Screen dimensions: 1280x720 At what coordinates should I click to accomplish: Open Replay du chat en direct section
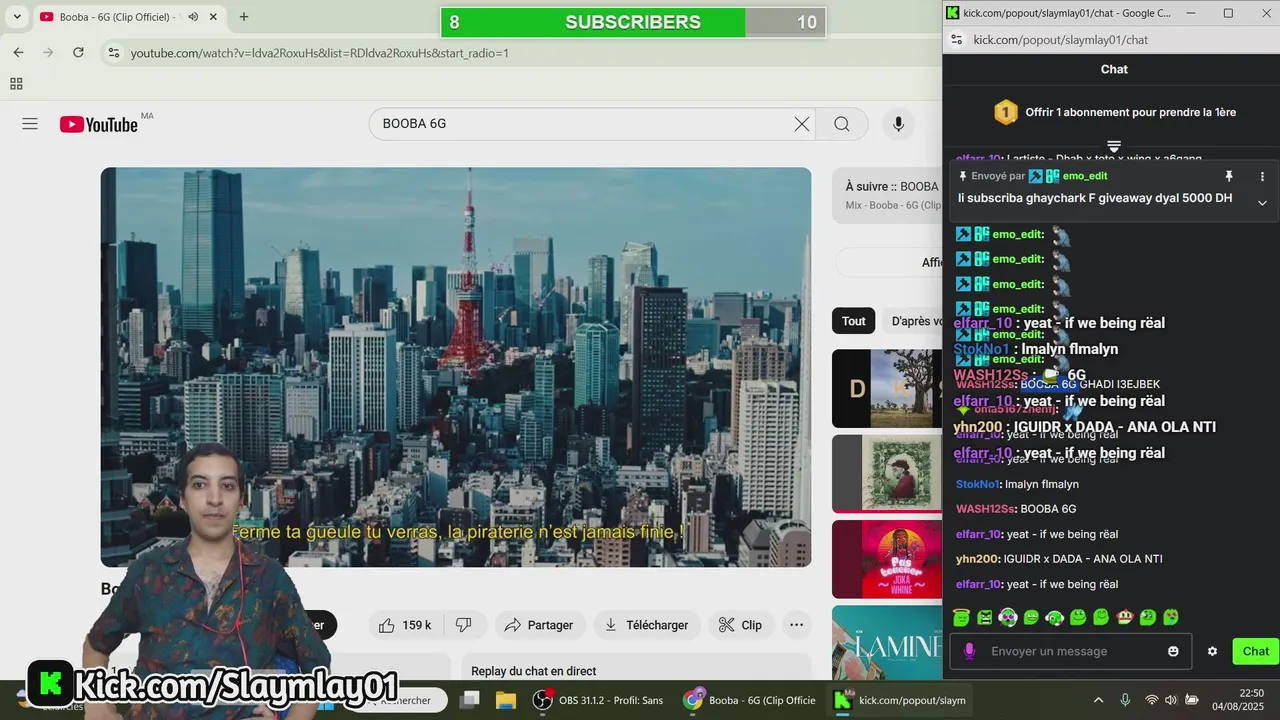[x=636, y=671]
